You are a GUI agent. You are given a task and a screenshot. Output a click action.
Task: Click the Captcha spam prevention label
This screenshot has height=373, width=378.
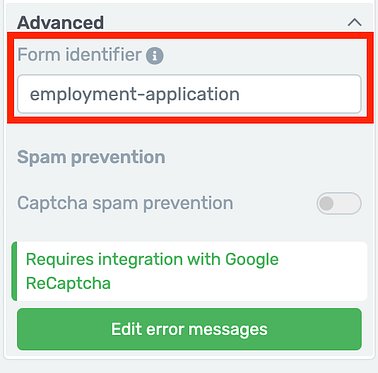pos(125,203)
